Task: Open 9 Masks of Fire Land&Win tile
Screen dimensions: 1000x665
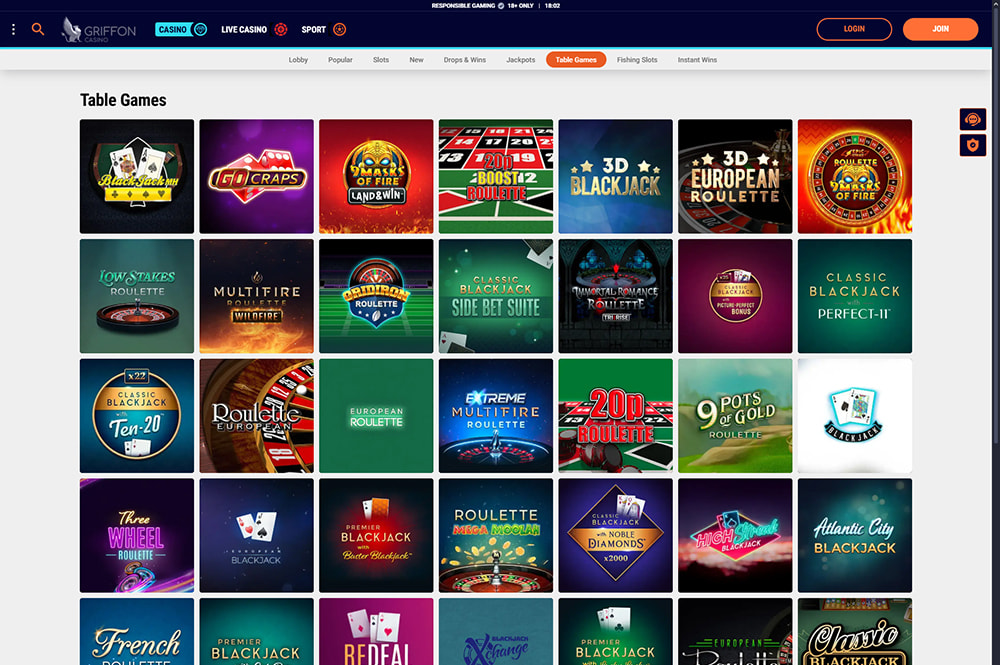Action: click(x=376, y=176)
